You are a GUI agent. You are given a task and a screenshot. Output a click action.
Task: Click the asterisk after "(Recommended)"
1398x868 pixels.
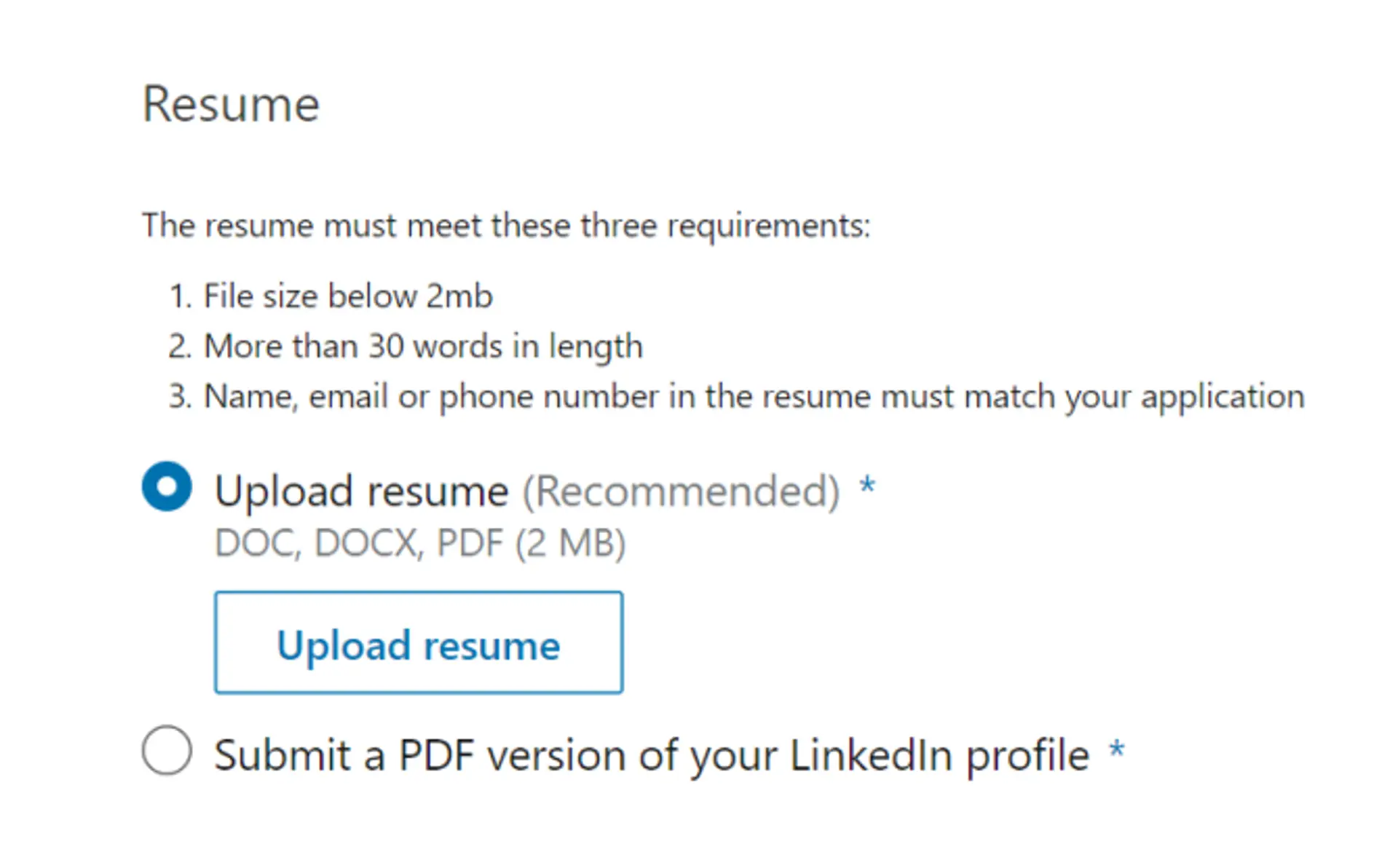coord(866,485)
